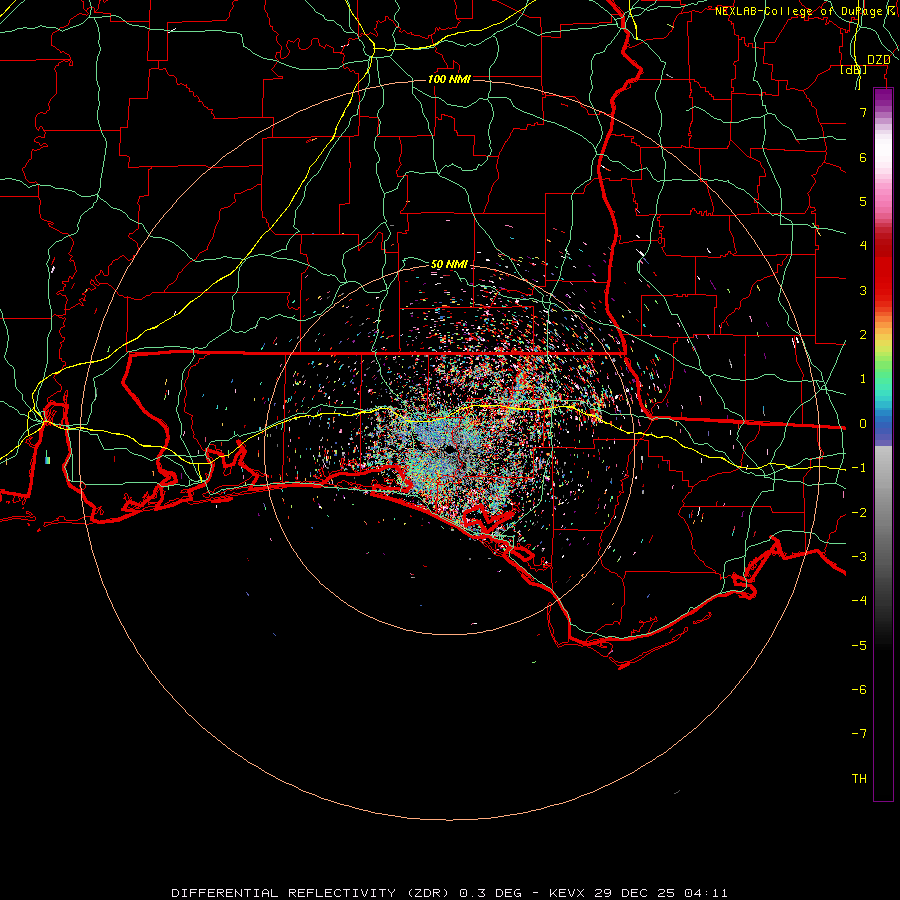Click the ZDR color bar legend
This screenshot has width=900, height=900.
click(x=883, y=445)
